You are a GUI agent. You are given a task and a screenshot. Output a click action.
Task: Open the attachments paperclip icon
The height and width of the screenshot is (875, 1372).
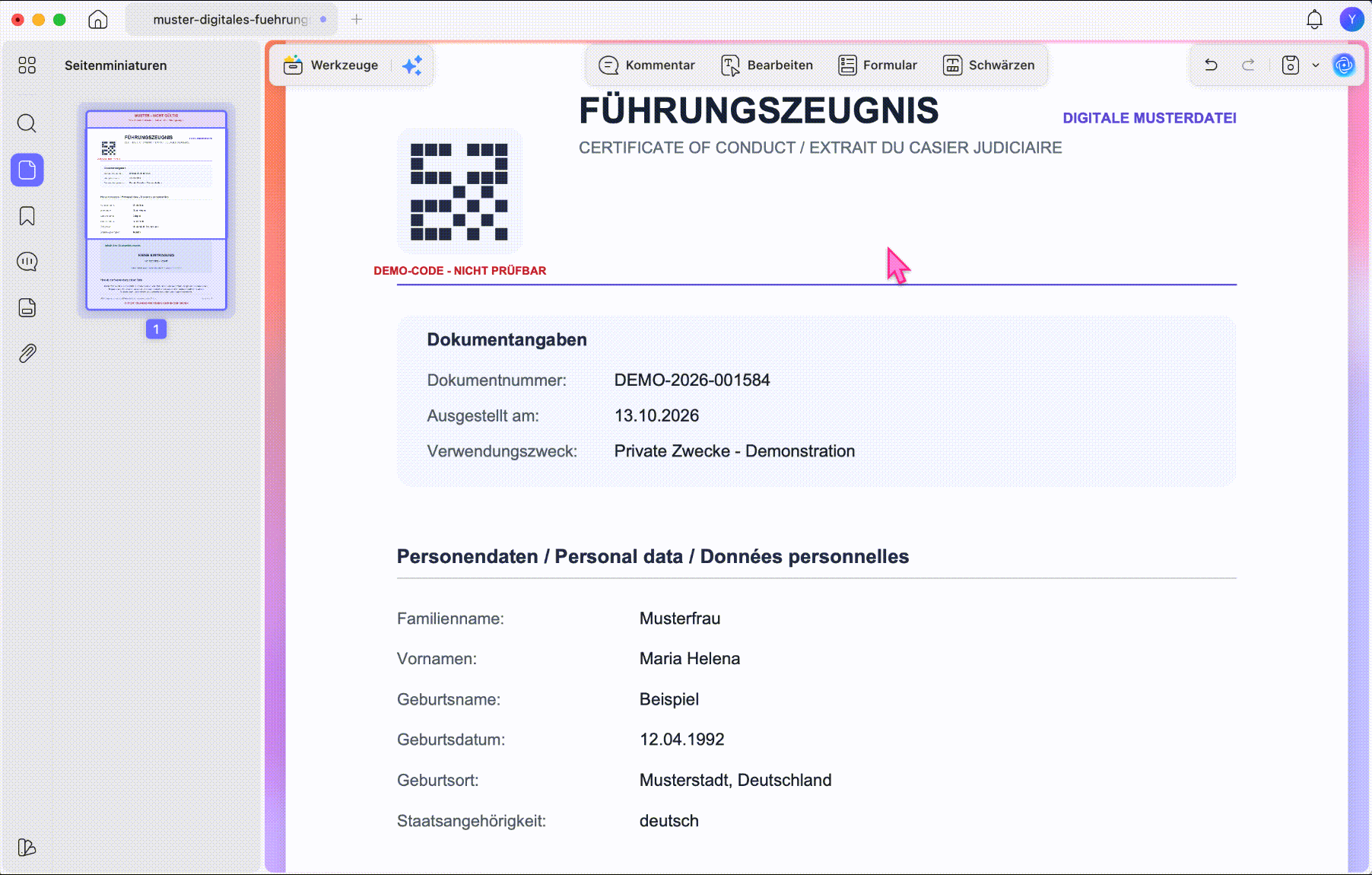27,353
